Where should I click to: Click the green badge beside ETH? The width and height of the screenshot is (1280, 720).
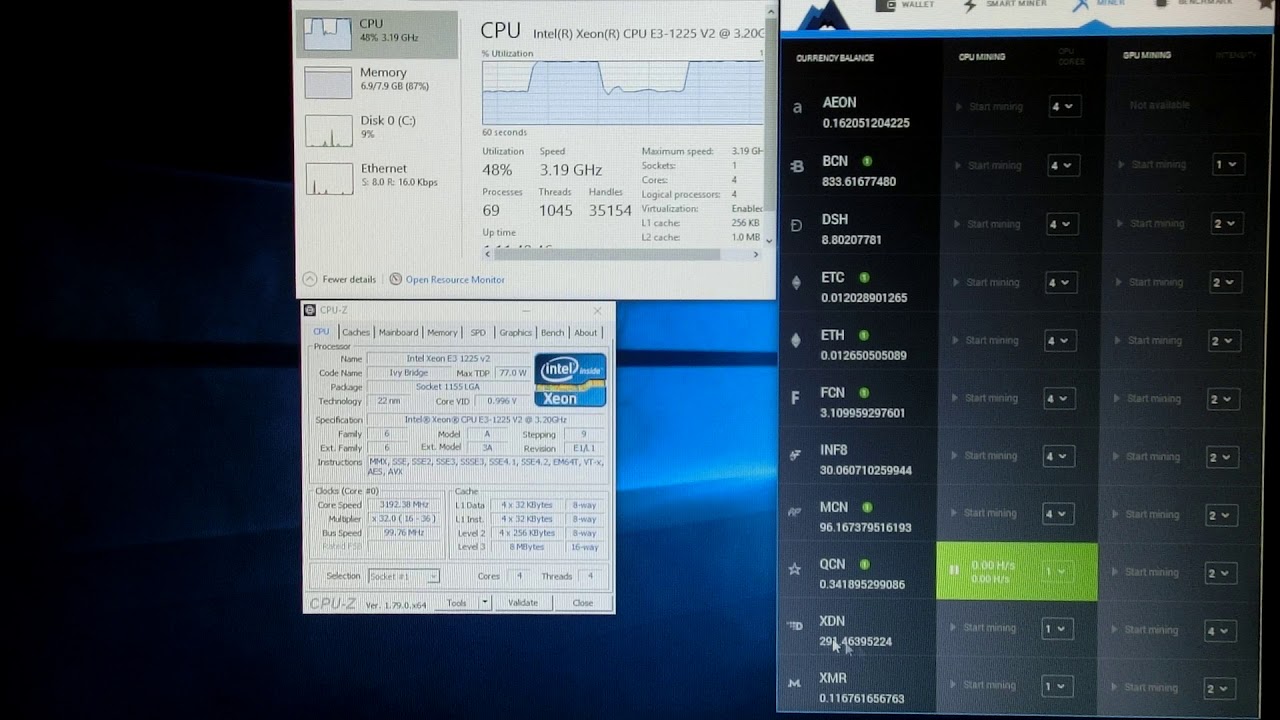click(863, 335)
